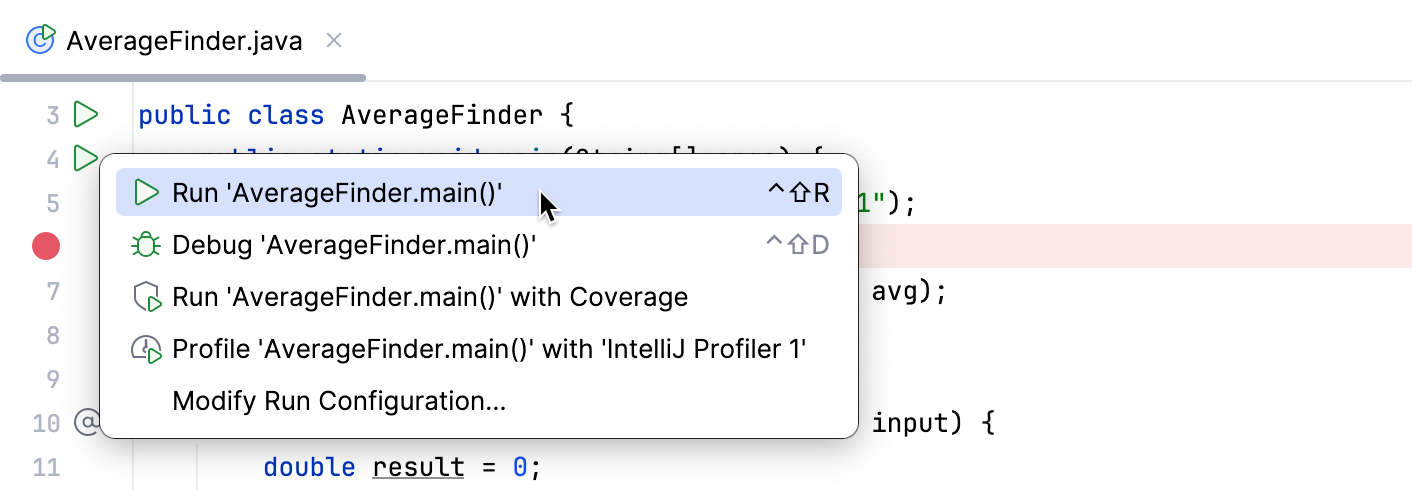Remove the red breakpoint in the gutter
The width and height of the screenshot is (1412, 490).
[x=46, y=246]
